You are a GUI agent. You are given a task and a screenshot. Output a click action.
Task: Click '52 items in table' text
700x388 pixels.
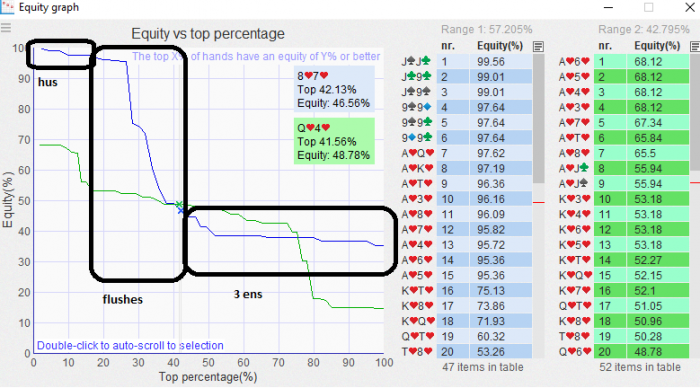coord(640,367)
